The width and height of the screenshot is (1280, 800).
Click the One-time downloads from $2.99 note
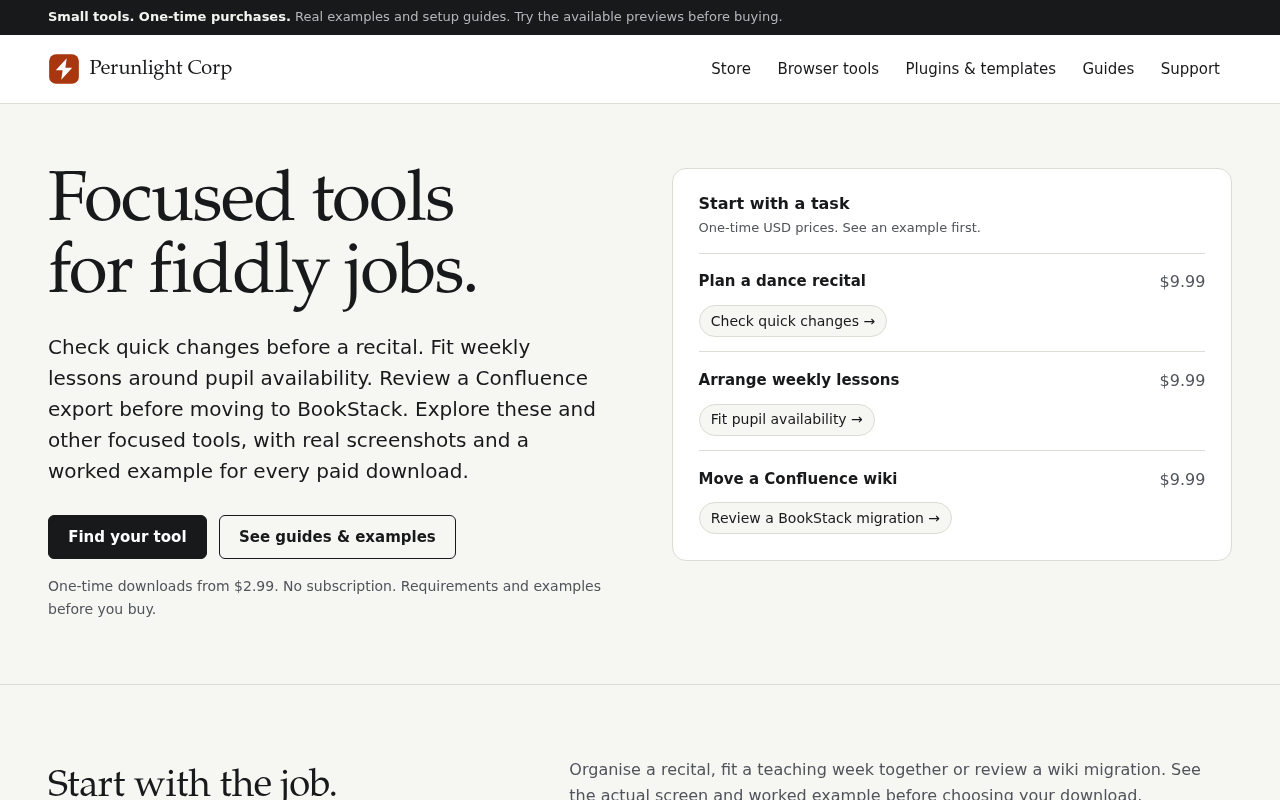point(325,597)
